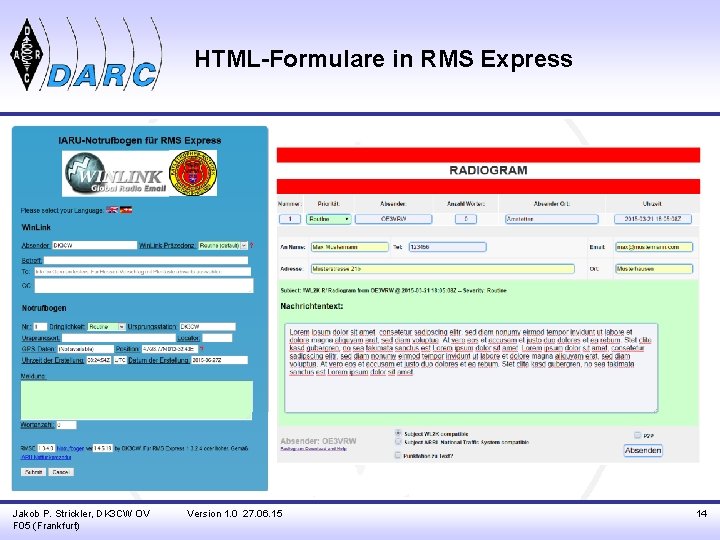
Task: Click the Anzahl Wörter field
Action: point(466,219)
